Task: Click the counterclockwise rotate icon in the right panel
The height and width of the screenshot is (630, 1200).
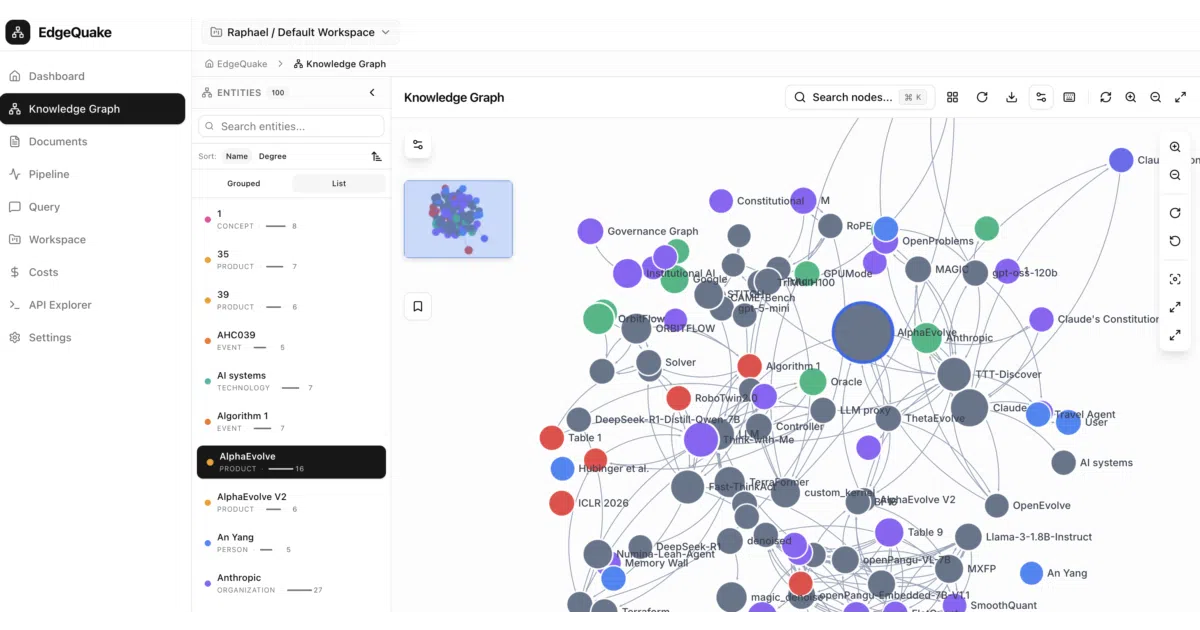Action: (x=1175, y=241)
